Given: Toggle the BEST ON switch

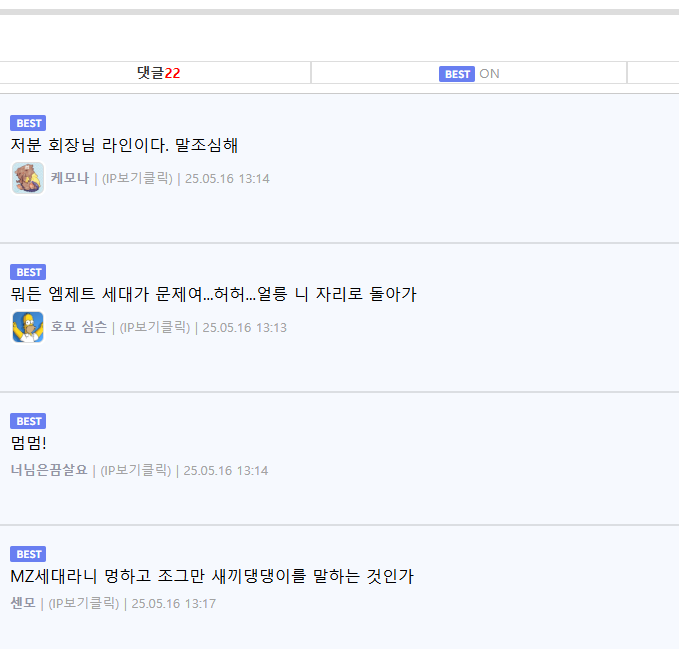Looking at the screenshot, I should 469,74.
